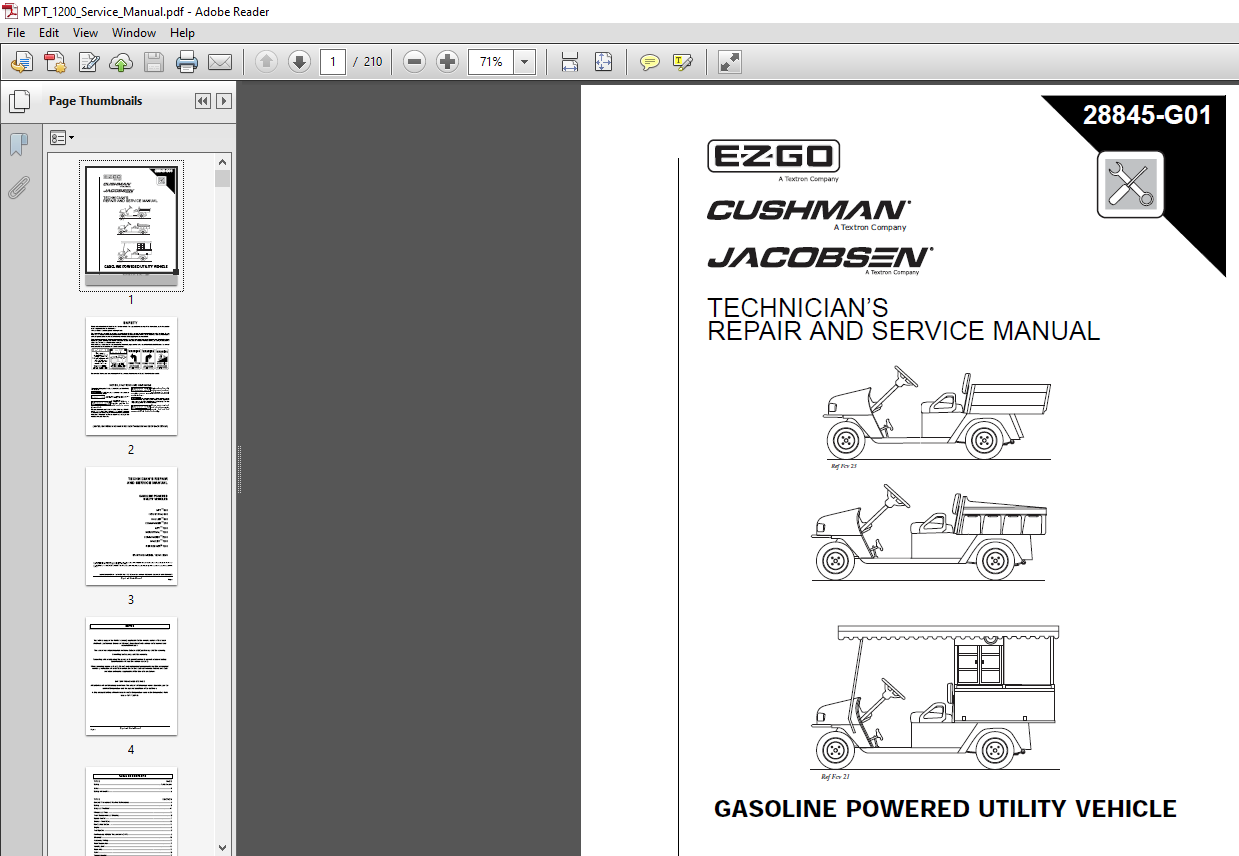Select the page 5 thumbnail

point(131,811)
